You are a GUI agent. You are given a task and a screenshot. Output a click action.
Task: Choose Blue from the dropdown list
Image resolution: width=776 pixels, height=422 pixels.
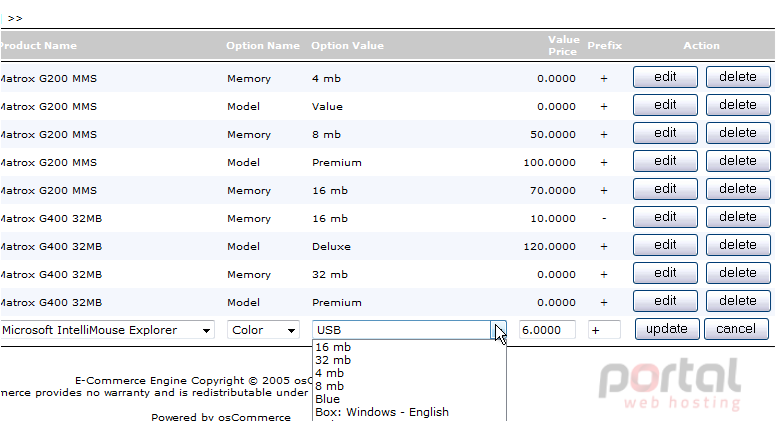point(409,399)
